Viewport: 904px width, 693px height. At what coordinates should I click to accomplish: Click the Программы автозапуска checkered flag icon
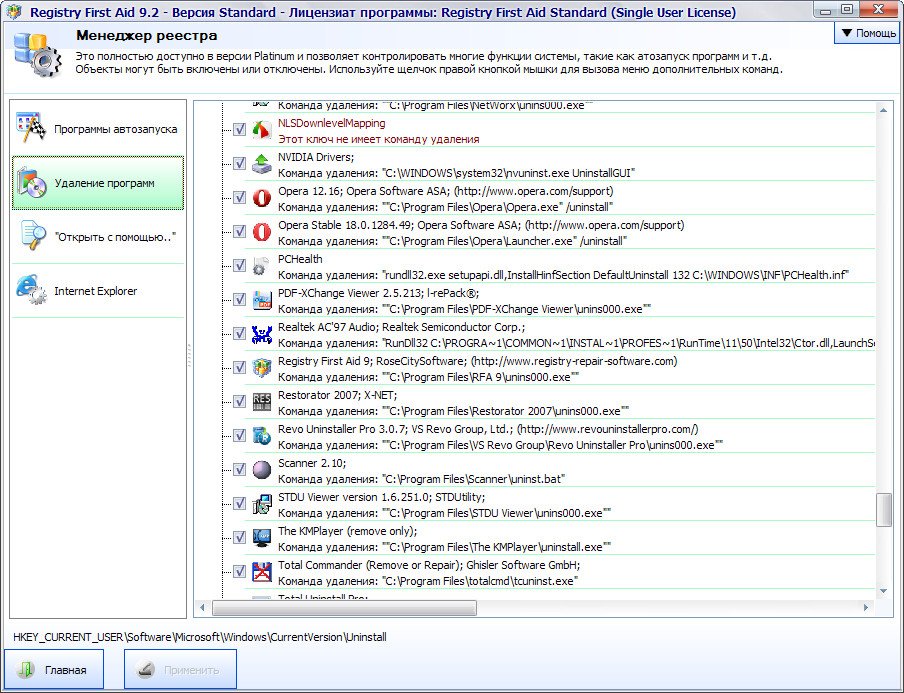31,127
